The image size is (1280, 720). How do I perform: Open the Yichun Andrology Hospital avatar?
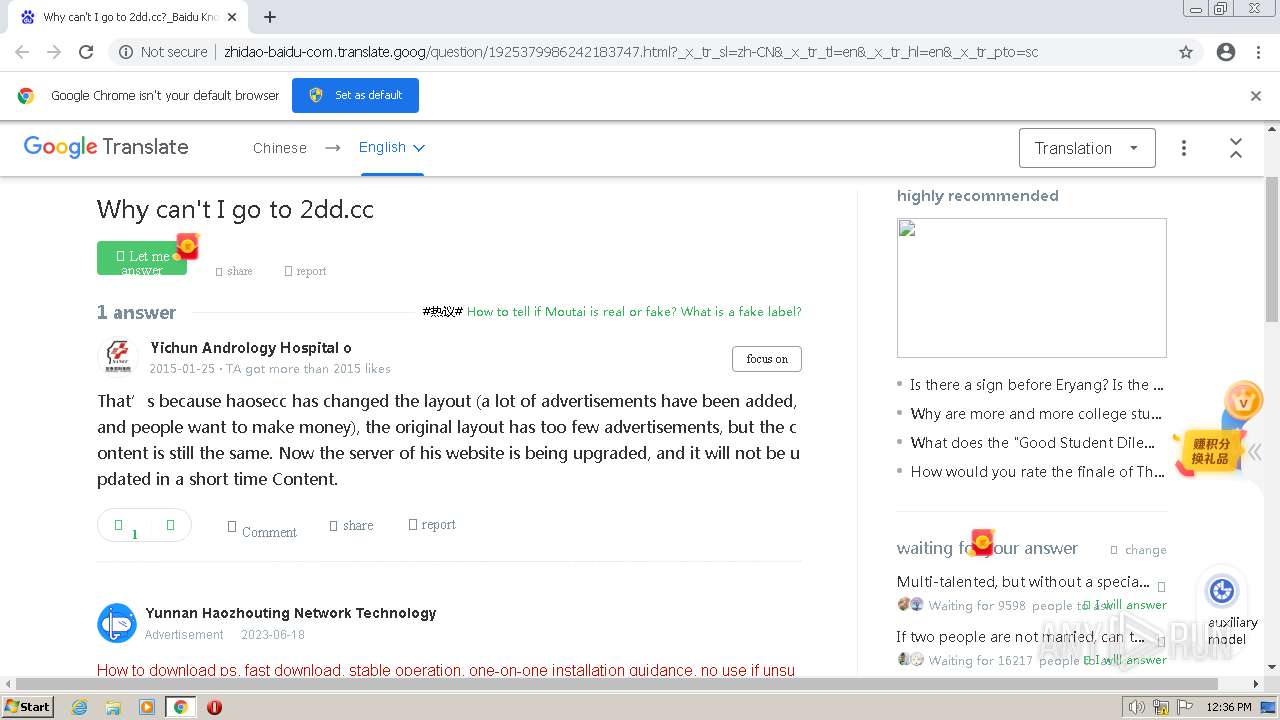click(x=118, y=356)
